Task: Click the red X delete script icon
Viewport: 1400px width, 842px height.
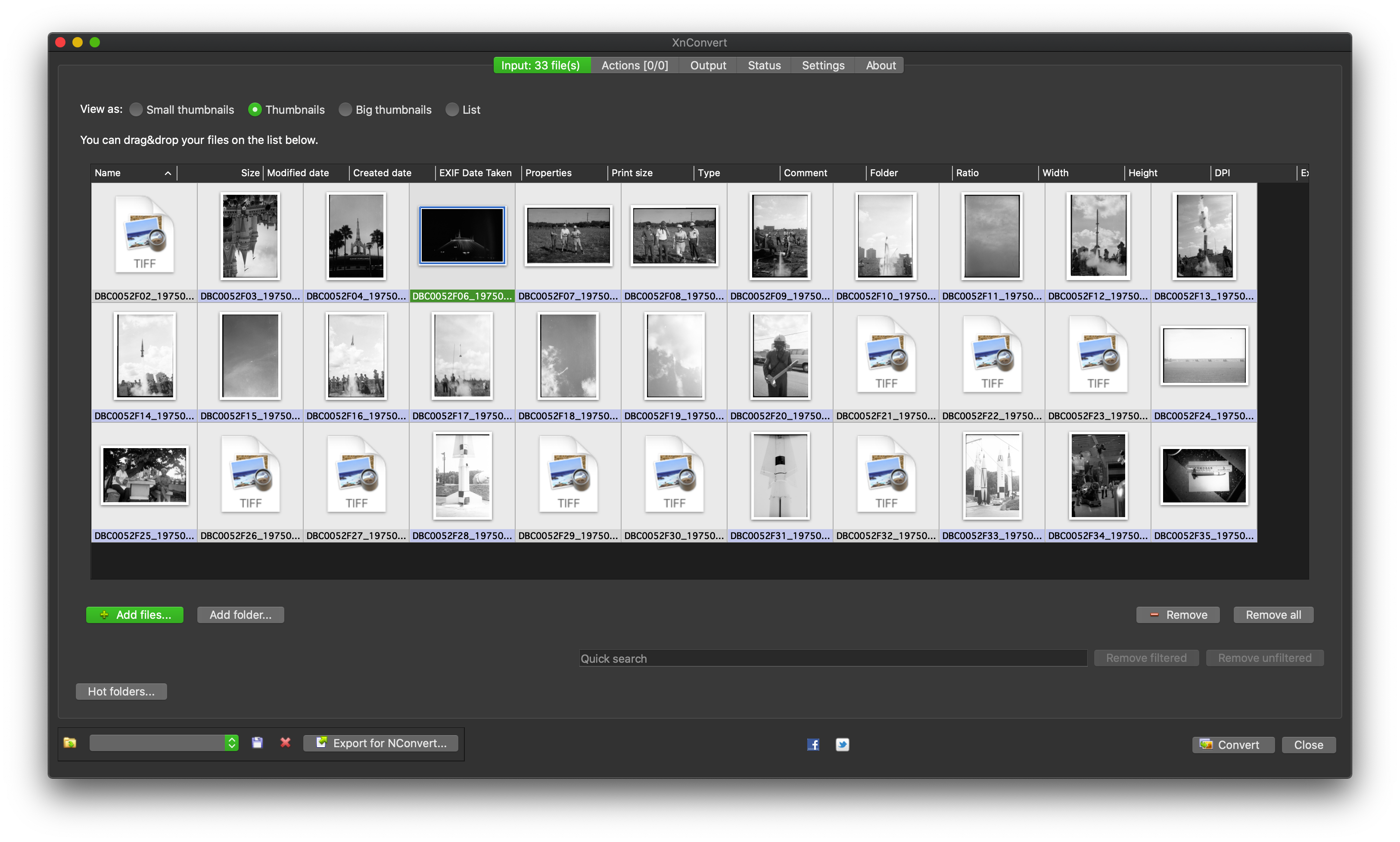Action: 285,743
